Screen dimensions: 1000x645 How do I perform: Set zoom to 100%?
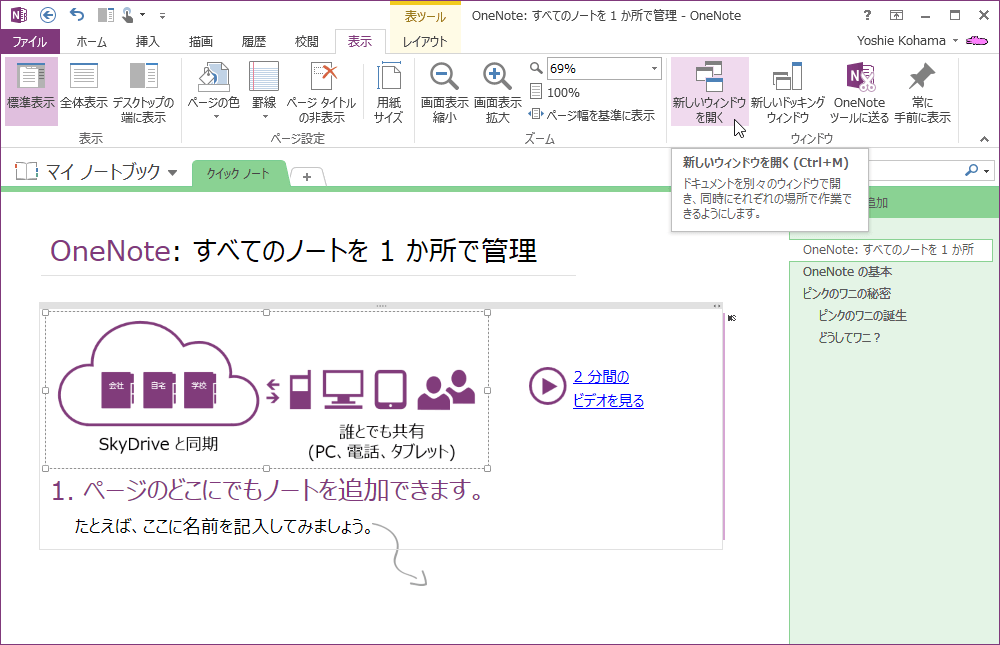[x=555, y=93]
